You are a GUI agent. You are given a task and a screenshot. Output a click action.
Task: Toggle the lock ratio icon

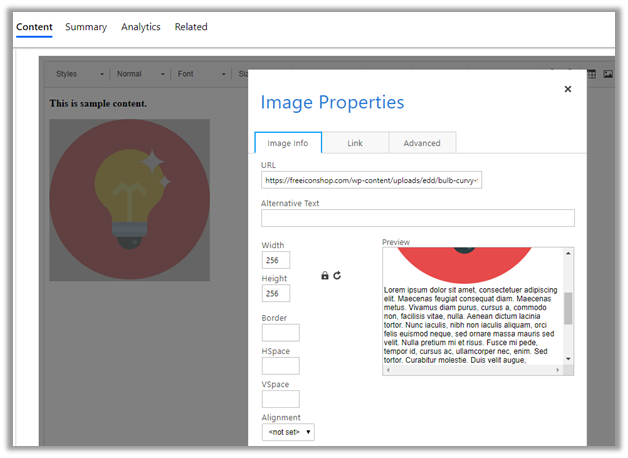pyautogui.click(x=324, y=275)
